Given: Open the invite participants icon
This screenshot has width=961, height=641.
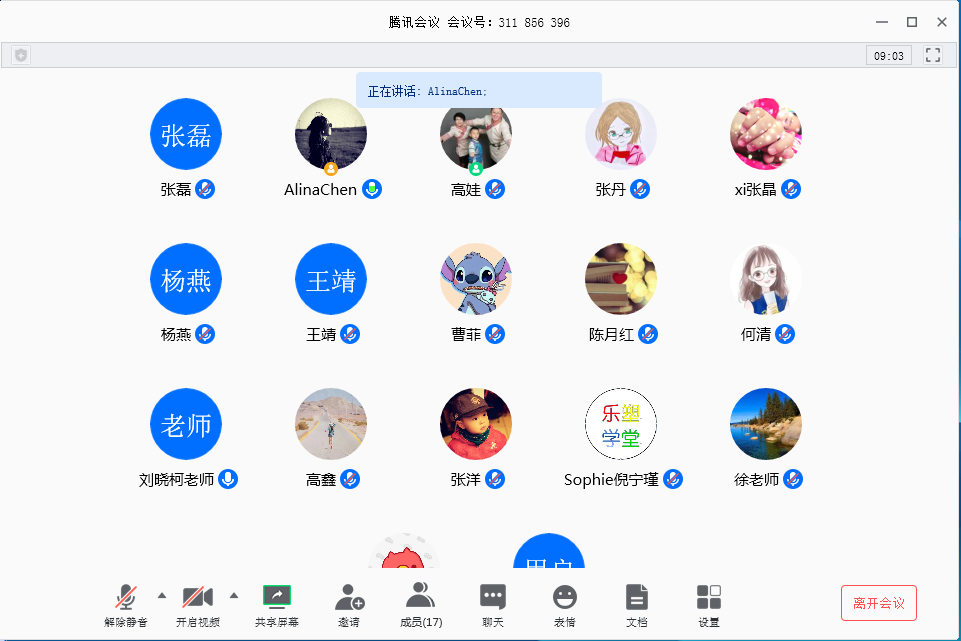Looking at the screenshot, I should click(x=349, y=597).
